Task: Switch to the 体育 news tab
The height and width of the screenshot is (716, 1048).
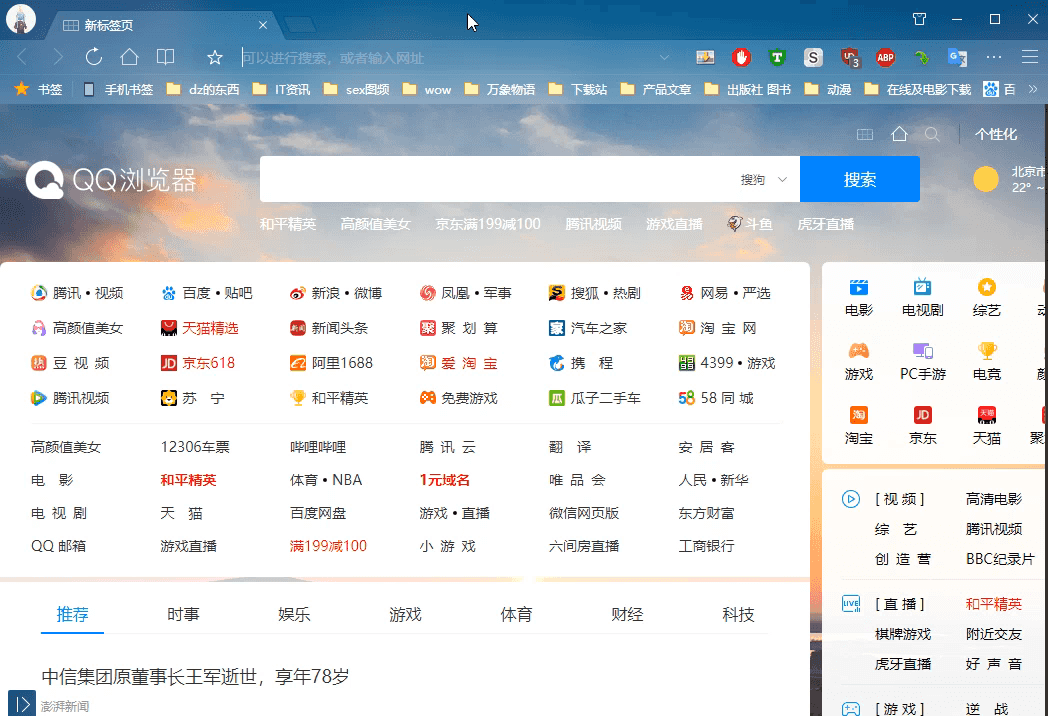Action: click(x=516, y=614)
